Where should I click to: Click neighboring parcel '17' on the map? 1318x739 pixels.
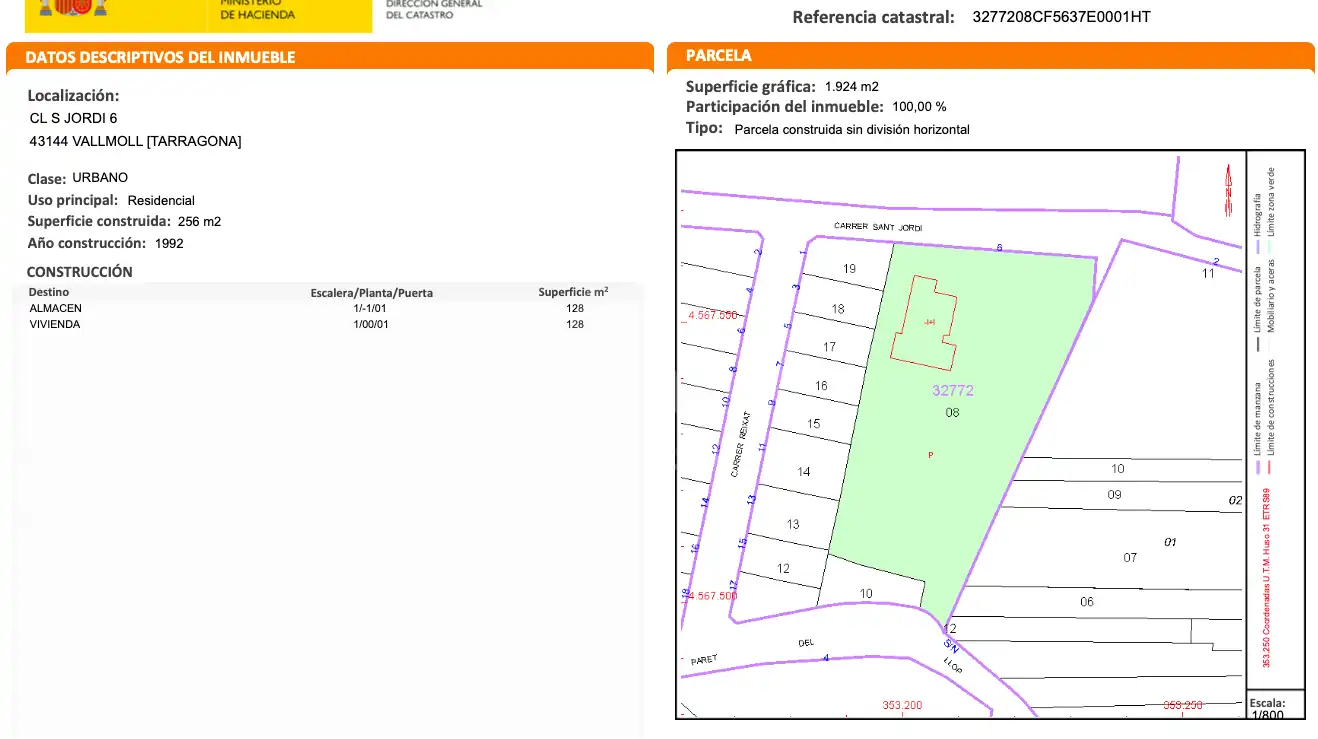point(829,347)
